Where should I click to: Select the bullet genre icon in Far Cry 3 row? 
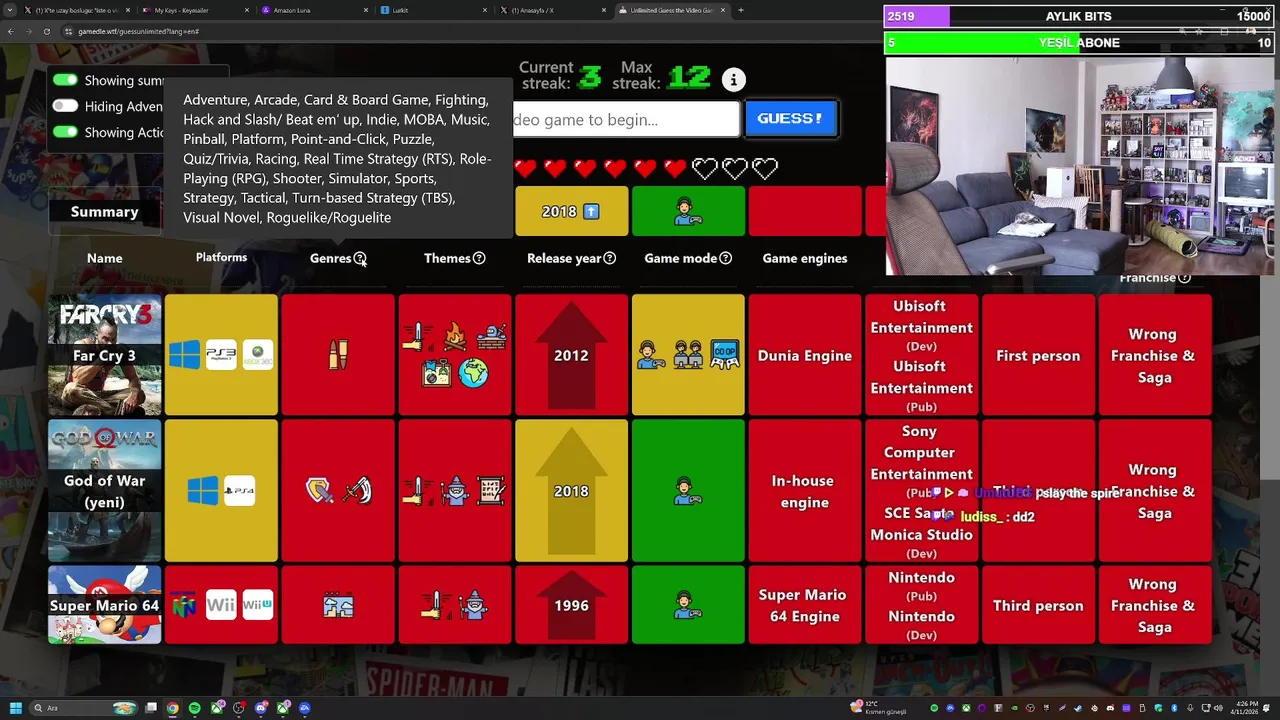pyautogui.click(x=338, y=355)
